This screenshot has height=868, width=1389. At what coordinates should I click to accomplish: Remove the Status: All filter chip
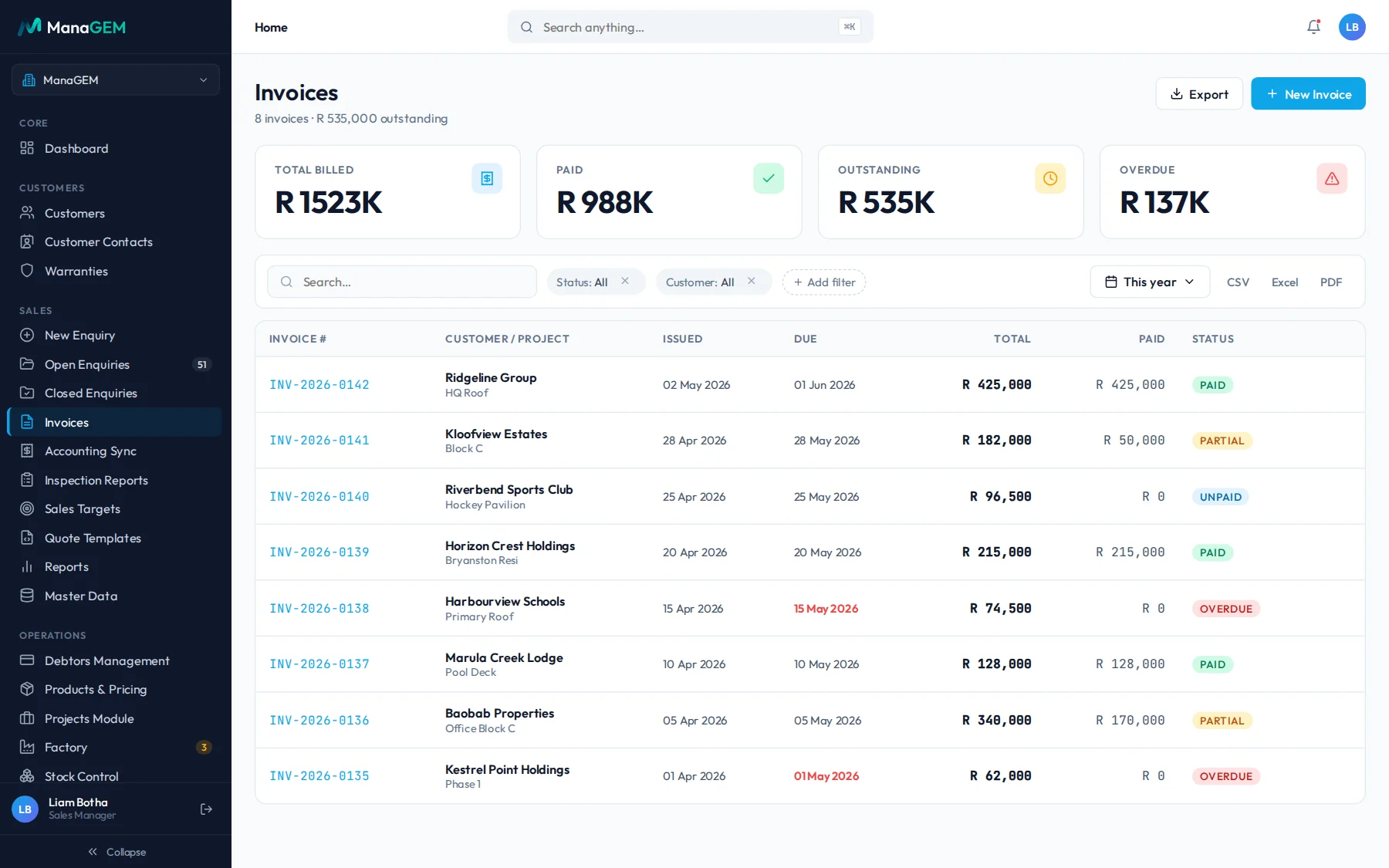[625, 282]
